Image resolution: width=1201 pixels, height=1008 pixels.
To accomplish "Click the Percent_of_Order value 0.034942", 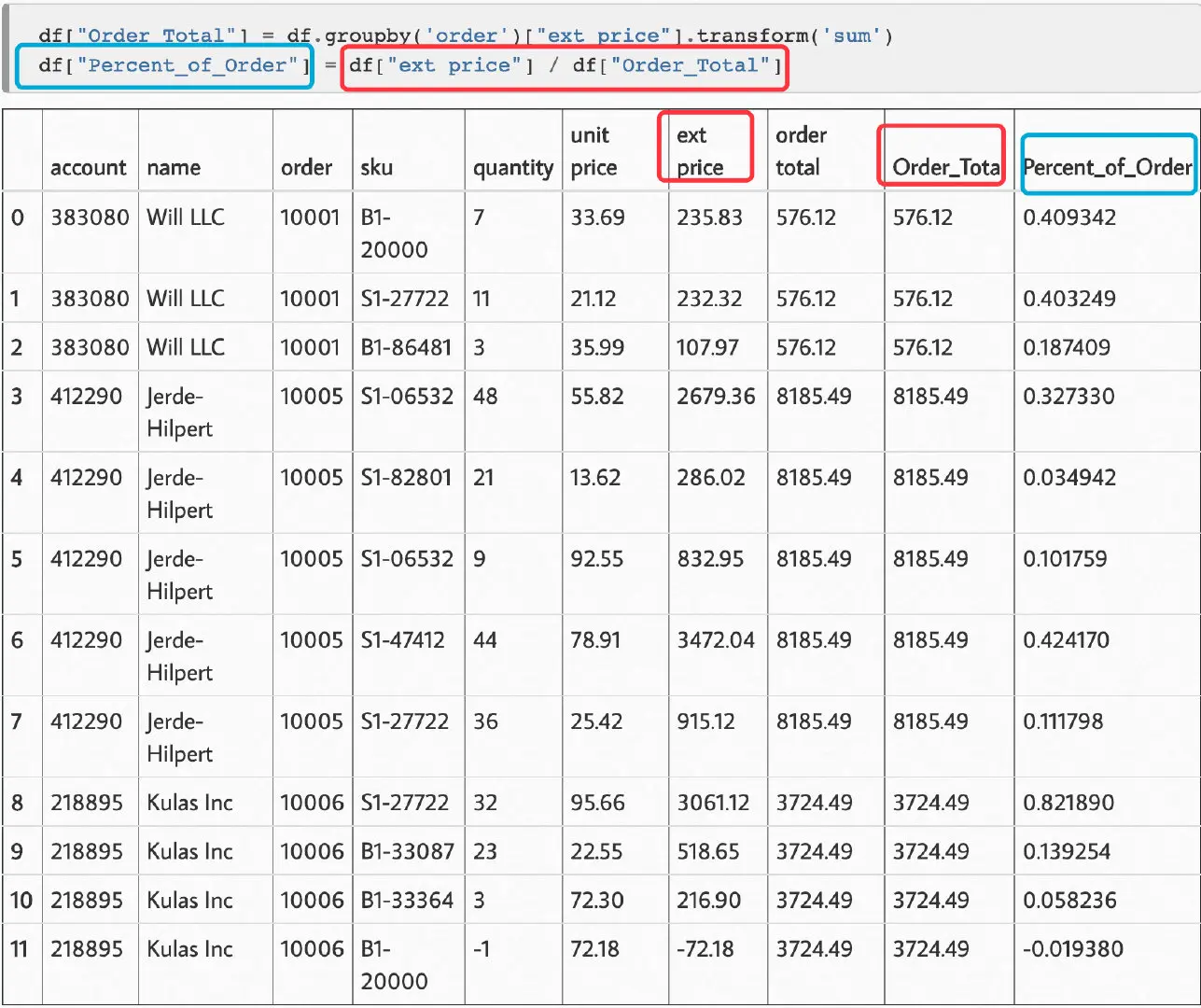I will tap(1069, 477).
